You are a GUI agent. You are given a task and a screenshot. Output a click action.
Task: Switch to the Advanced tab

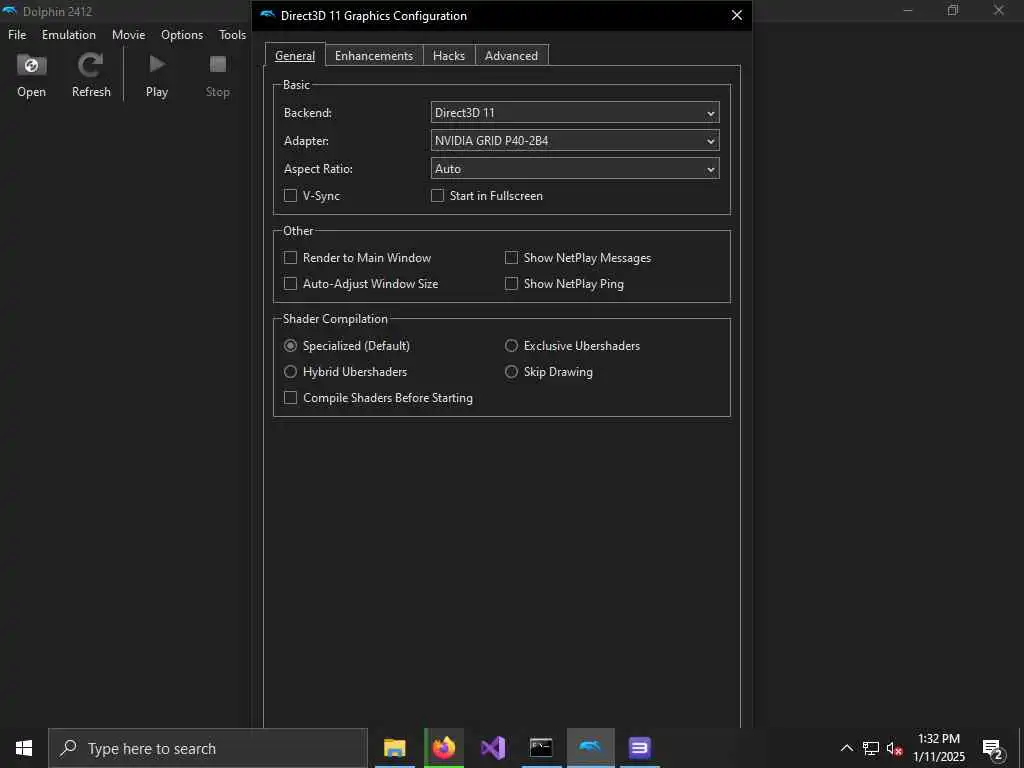[511, 56]
